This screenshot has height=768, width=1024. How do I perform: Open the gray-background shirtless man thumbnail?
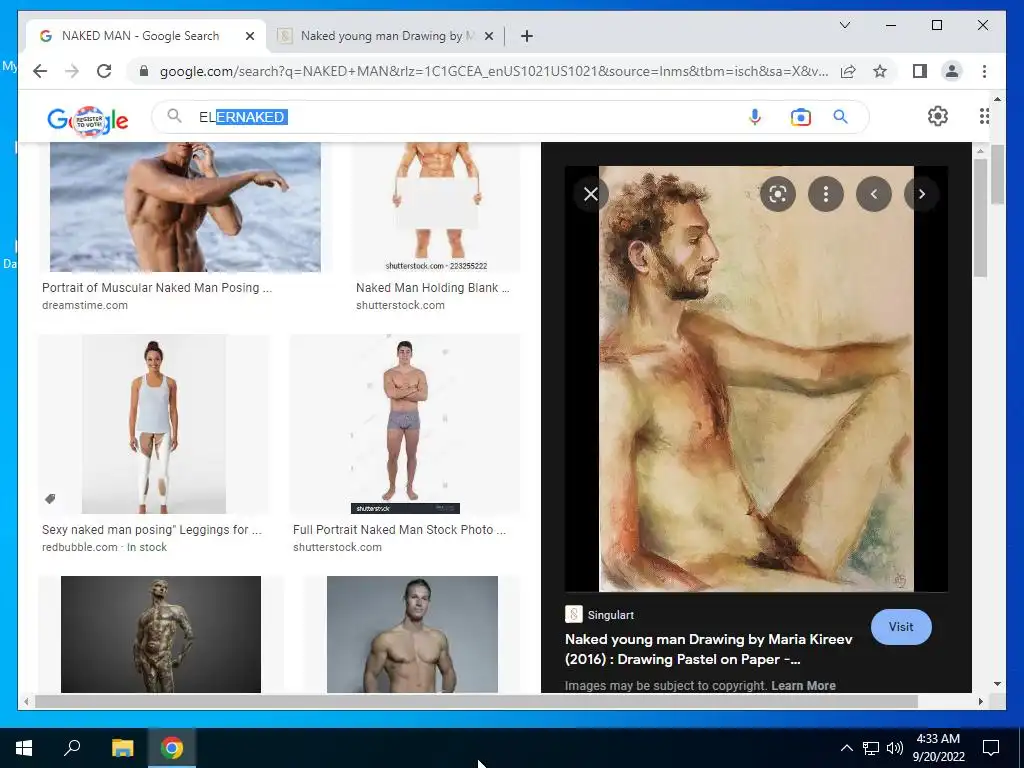tap(412, 634)
